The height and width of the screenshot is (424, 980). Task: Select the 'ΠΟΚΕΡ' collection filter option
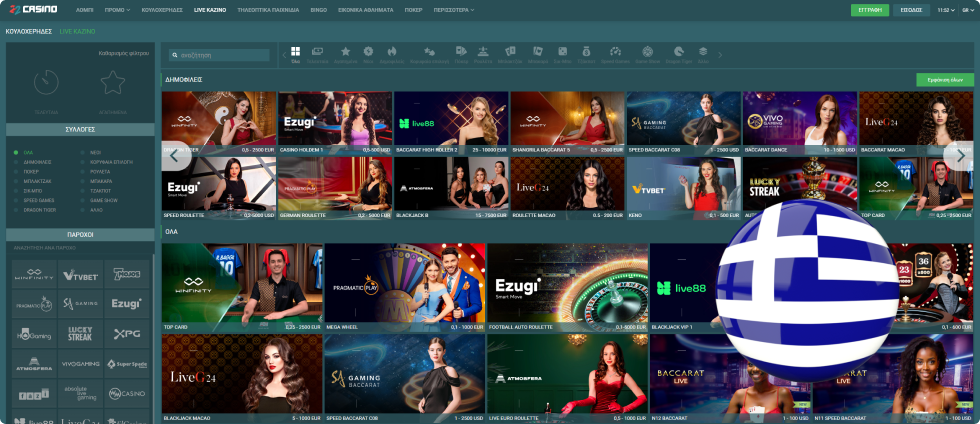point(31,170)
